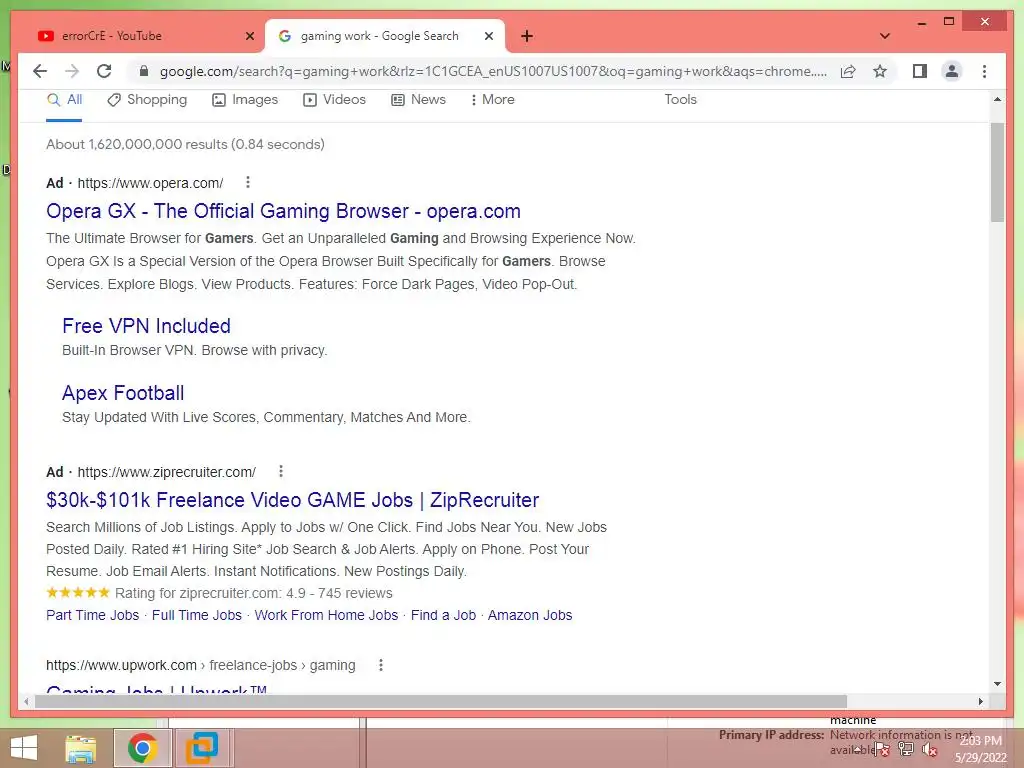Open the tab search chevron
This screenshot has height=768, width=1024.
coord(885,36)
